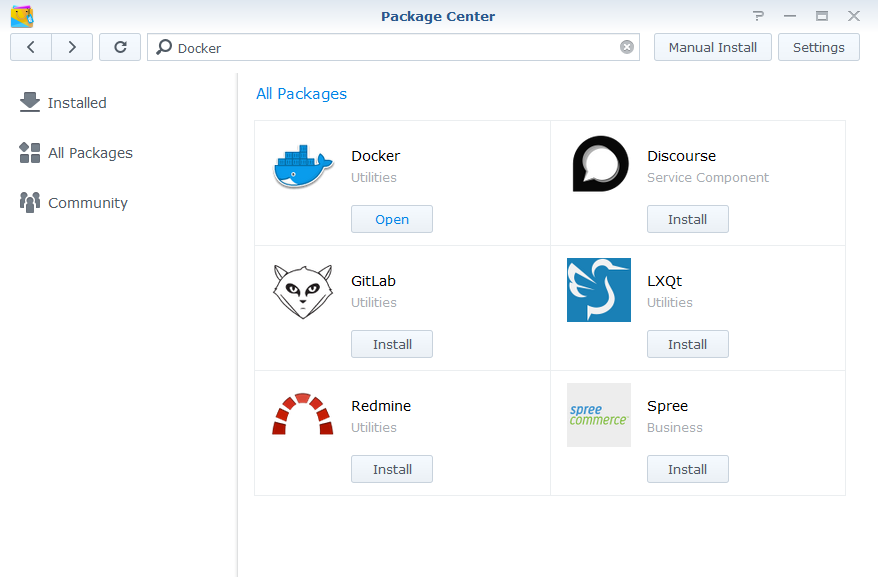Open the Redmine arch icon

click(x=302, y=414)
